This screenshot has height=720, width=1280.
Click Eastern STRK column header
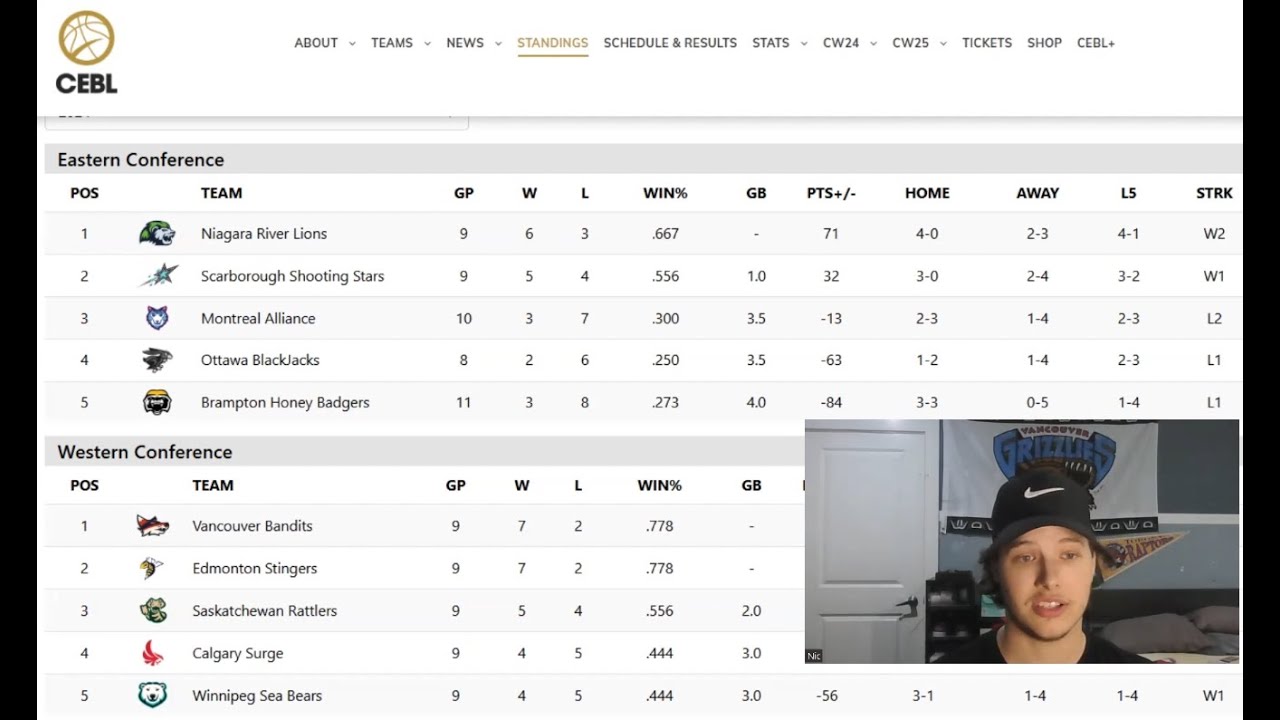point(1214,193)
